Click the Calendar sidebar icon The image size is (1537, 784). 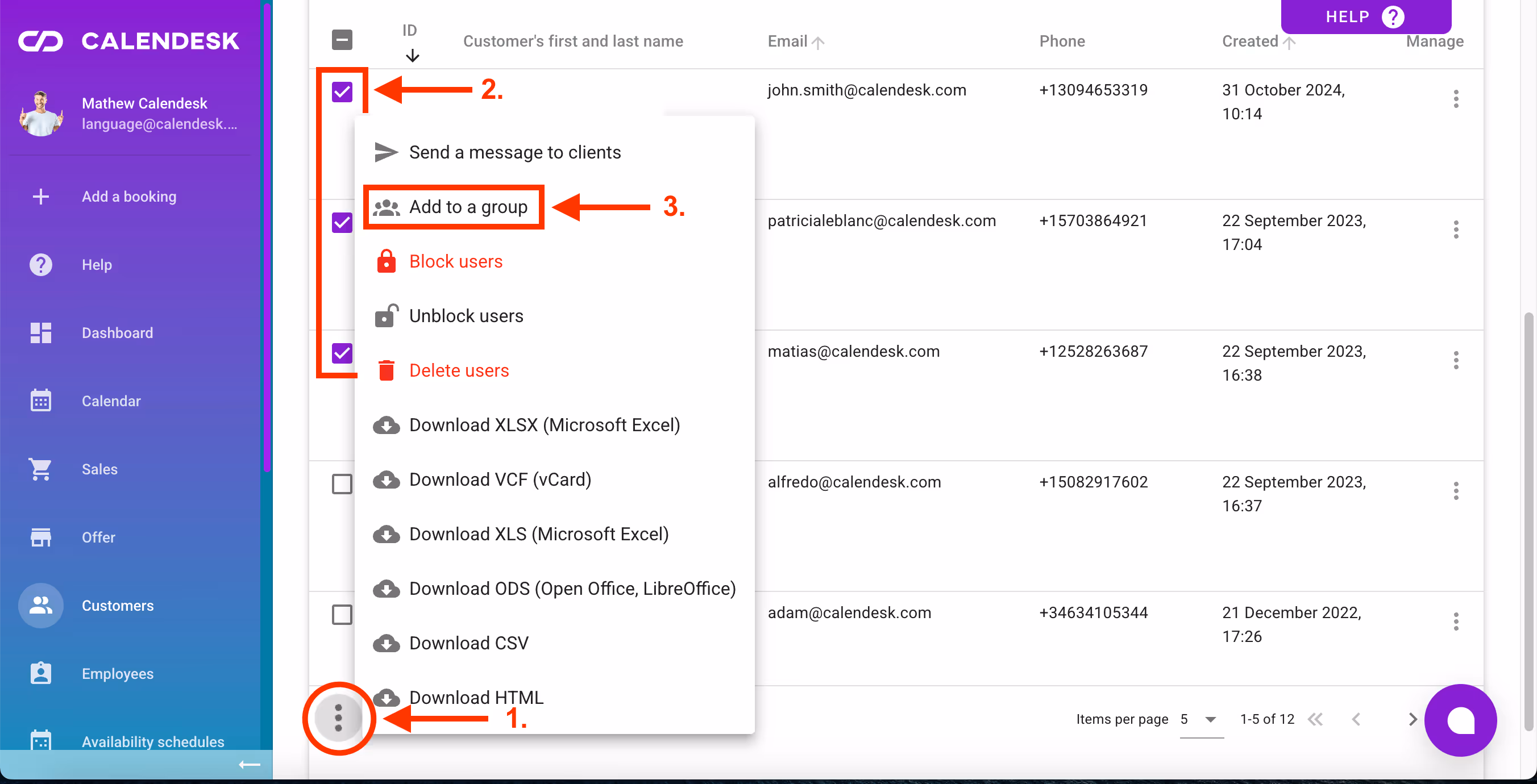click(x=40, y=401)
